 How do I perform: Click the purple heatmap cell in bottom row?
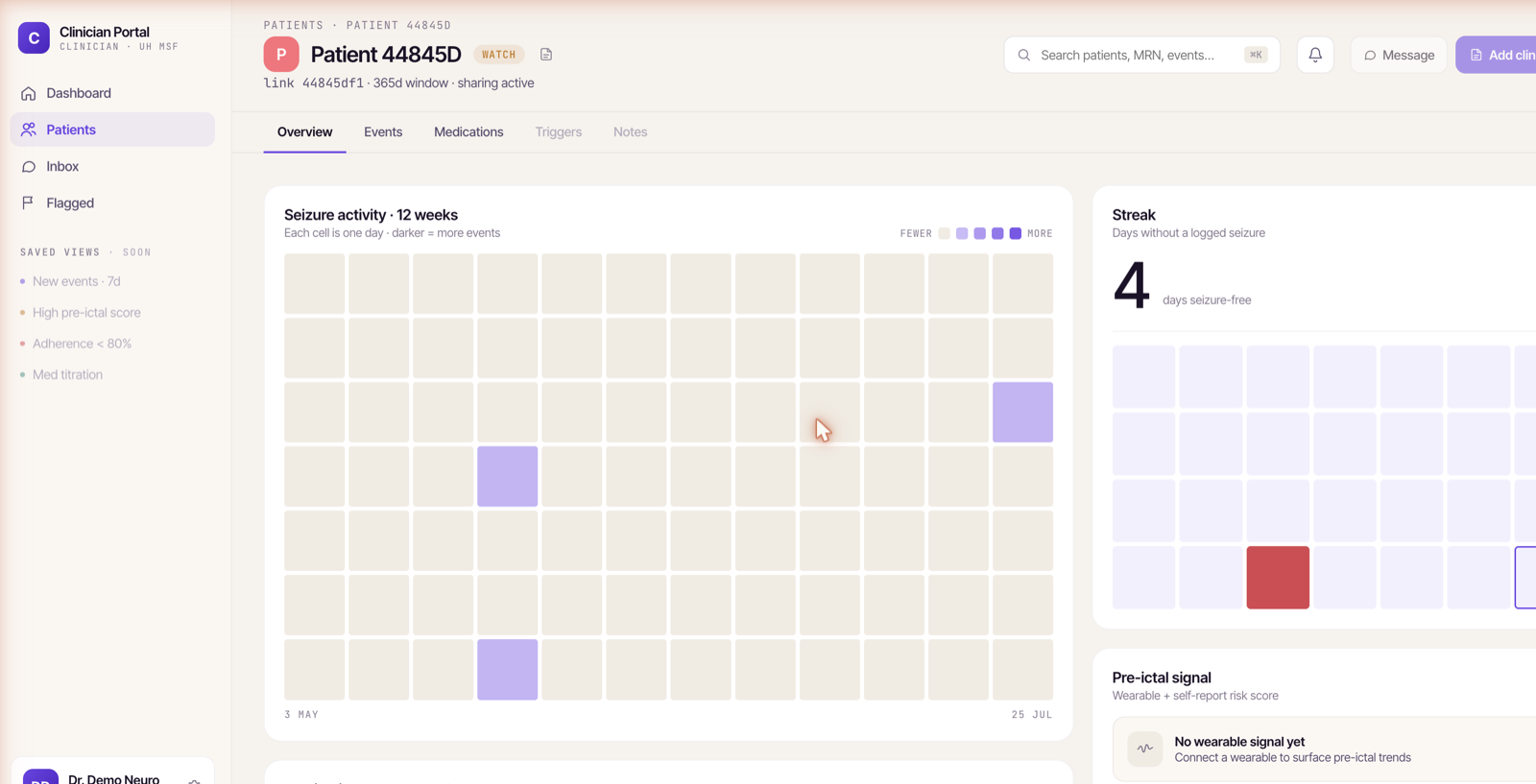tap(508, 670)
